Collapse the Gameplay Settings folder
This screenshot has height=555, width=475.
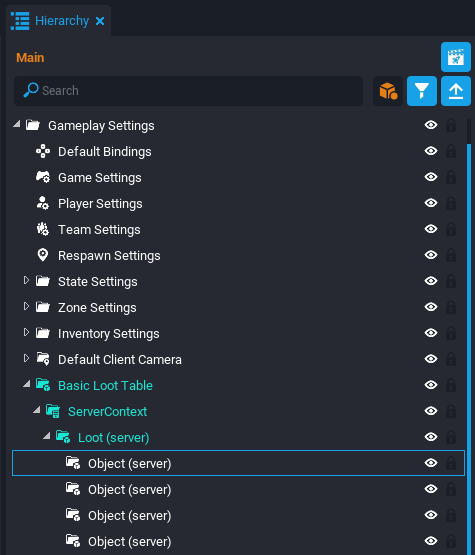[x=16, y=124]
